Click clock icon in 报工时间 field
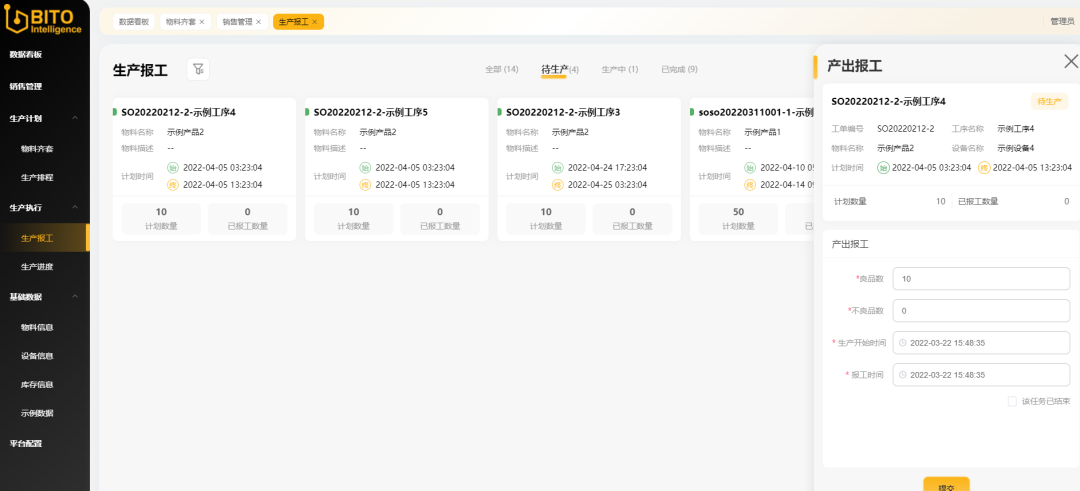This screenshot has width=1080, height=491. (902, 375)
